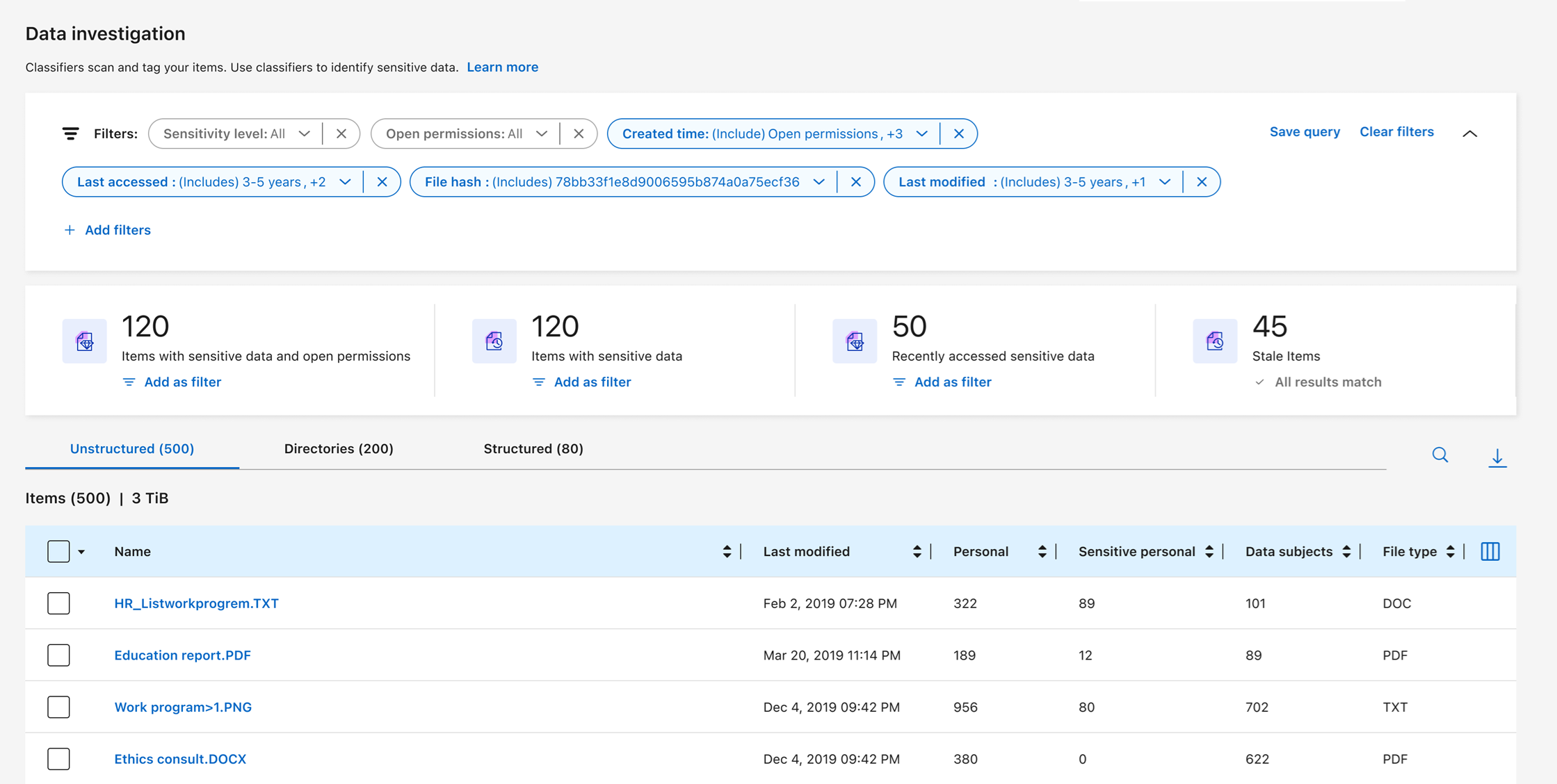Click the Stale Items card icon

coord(1214,341)
